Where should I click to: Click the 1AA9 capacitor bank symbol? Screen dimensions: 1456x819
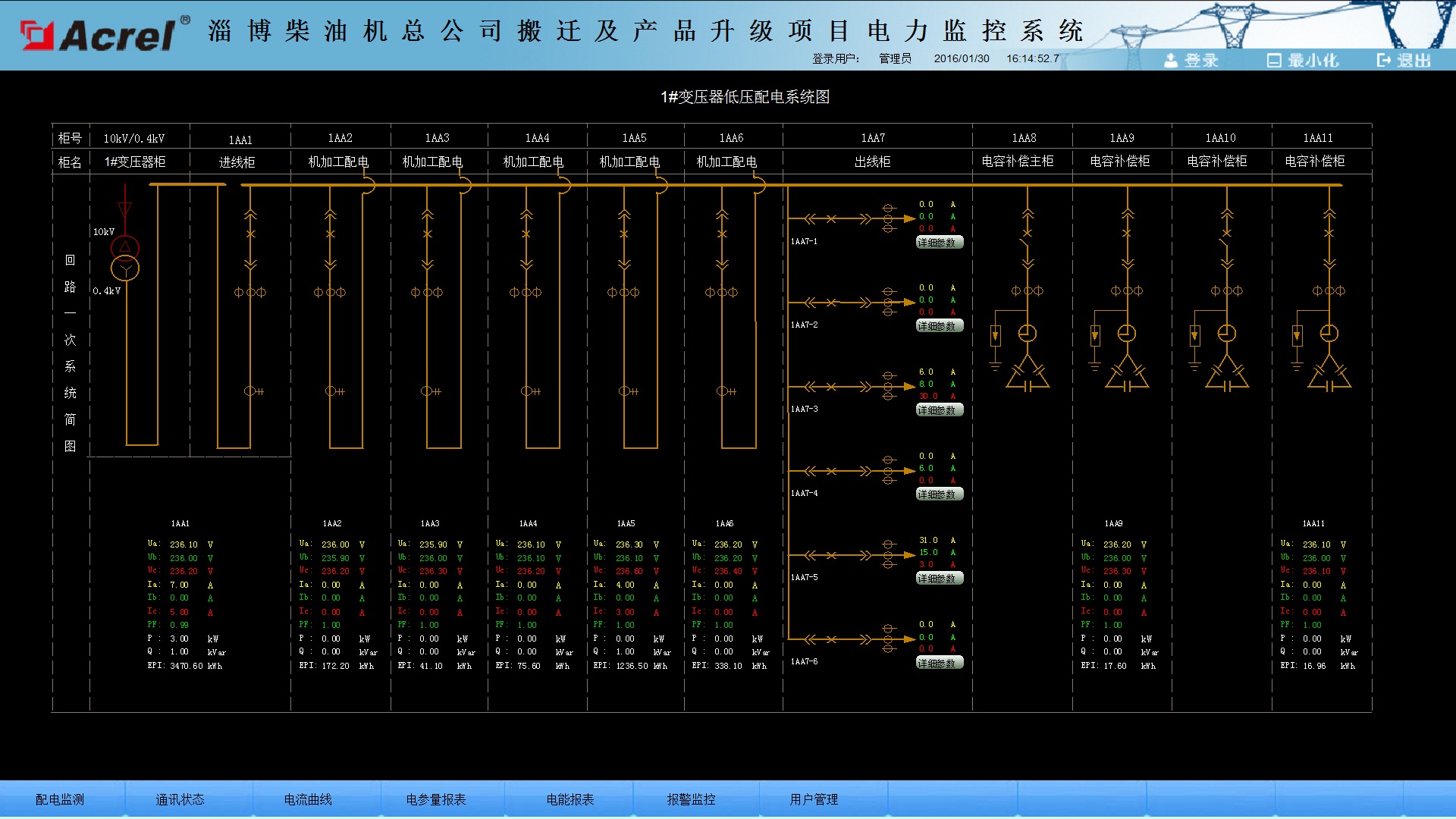click(1127, 375)
